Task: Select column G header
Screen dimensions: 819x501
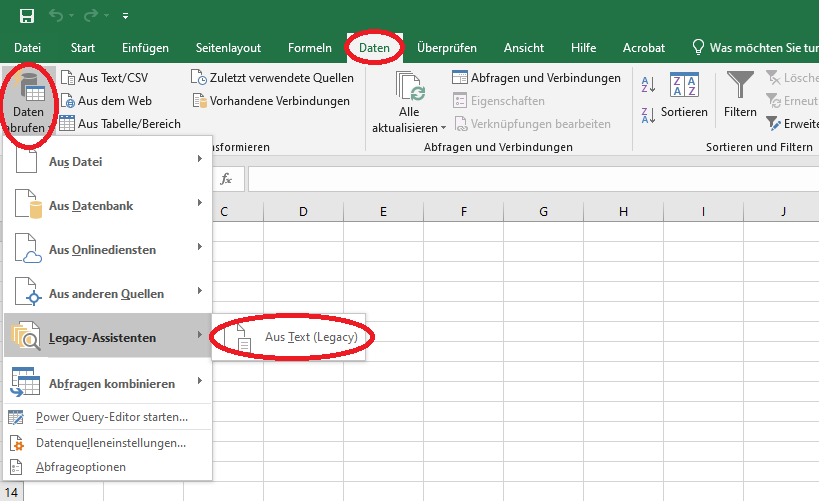Action: click(543, 211)
